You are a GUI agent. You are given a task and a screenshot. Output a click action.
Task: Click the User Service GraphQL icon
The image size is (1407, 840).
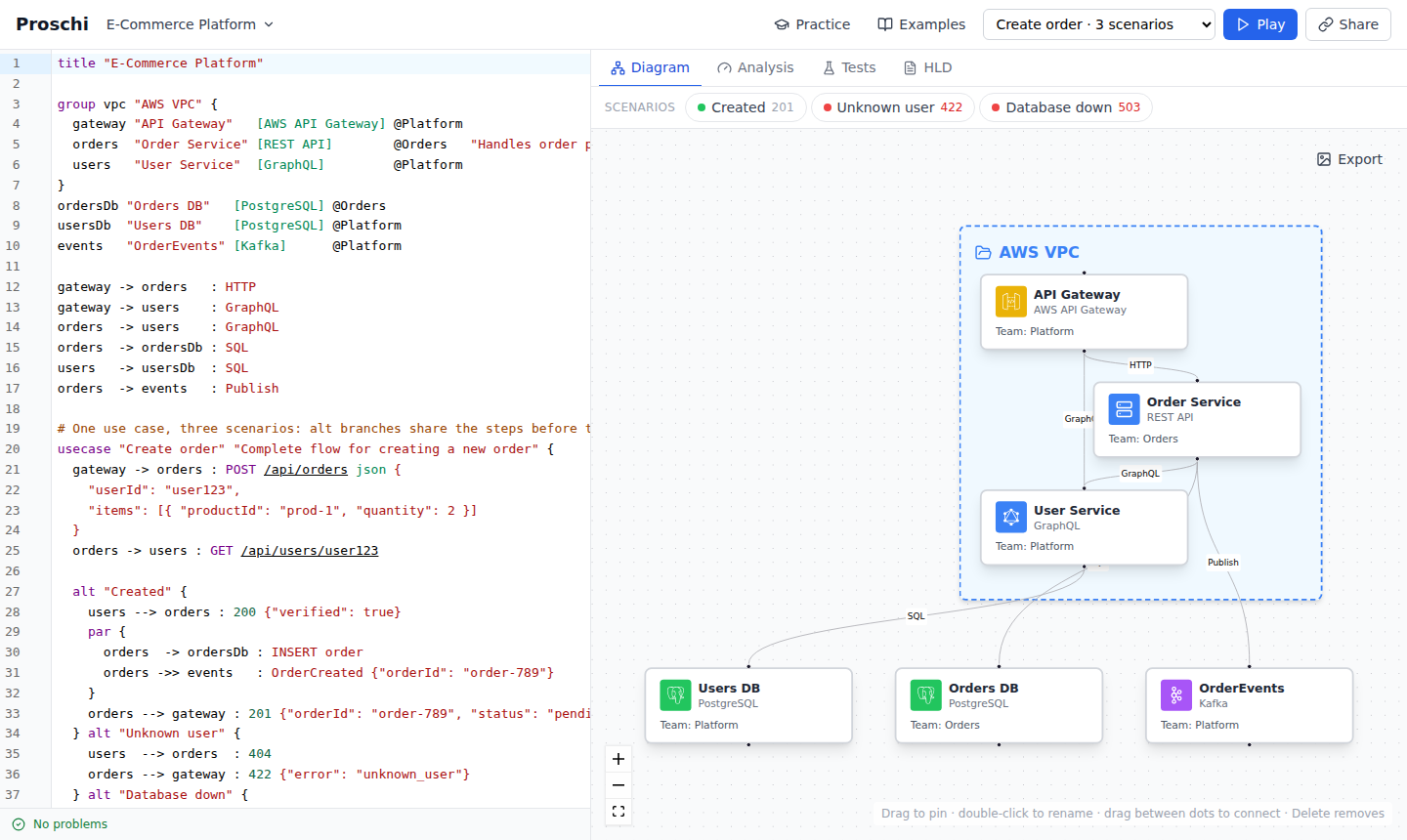click(1010, 518)
